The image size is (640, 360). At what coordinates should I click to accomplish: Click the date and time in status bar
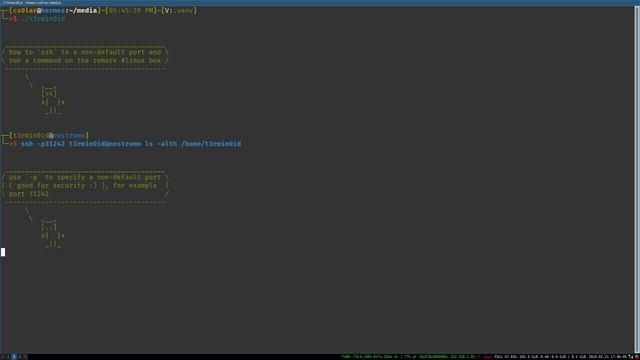click(607, 357)
